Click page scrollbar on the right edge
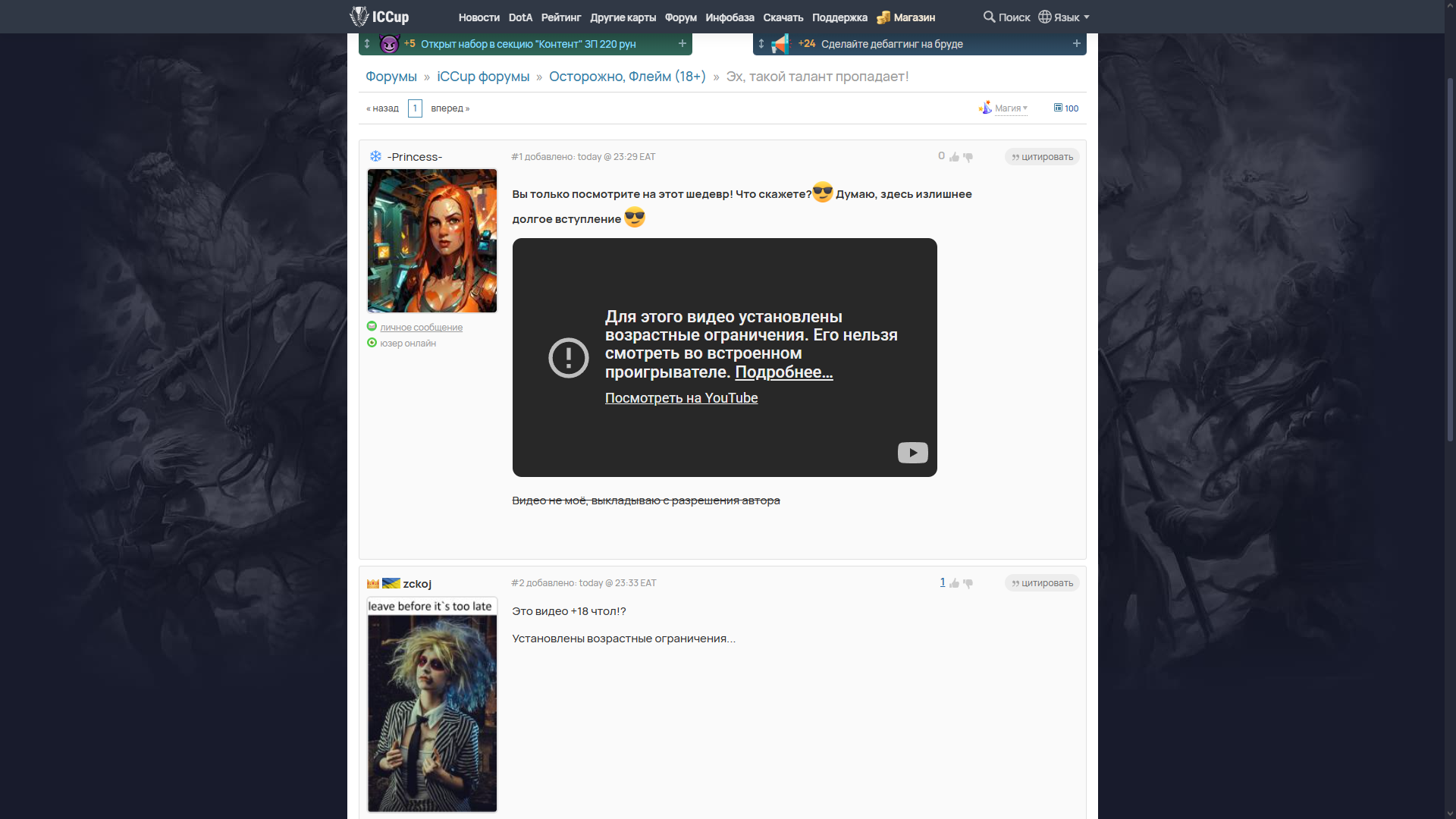1456x819 pixels. 1450,258
